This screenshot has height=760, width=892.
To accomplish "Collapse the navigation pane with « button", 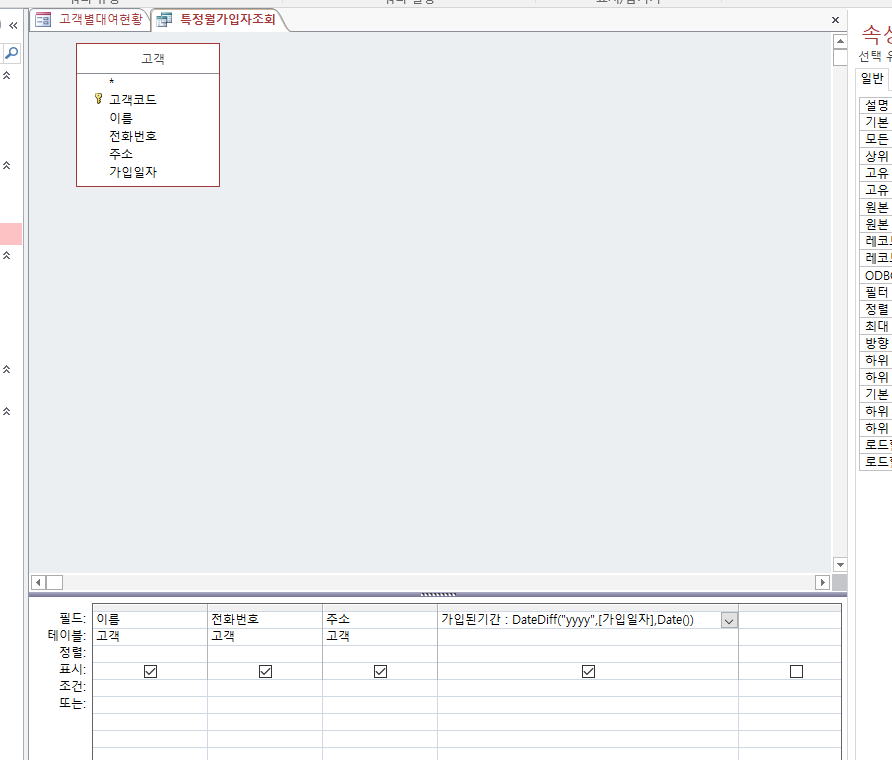I will [13, 26].
